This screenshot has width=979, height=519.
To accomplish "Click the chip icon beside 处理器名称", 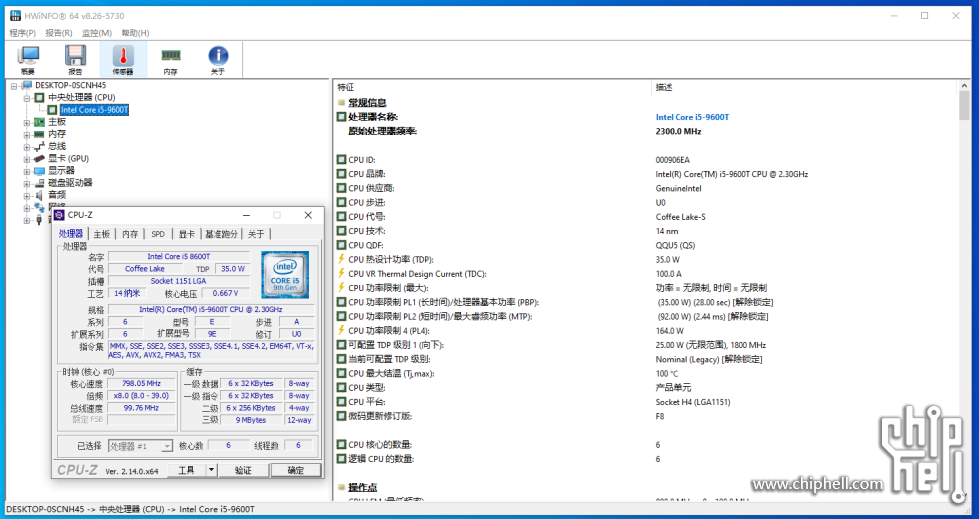I will click(x=342, y=117).
